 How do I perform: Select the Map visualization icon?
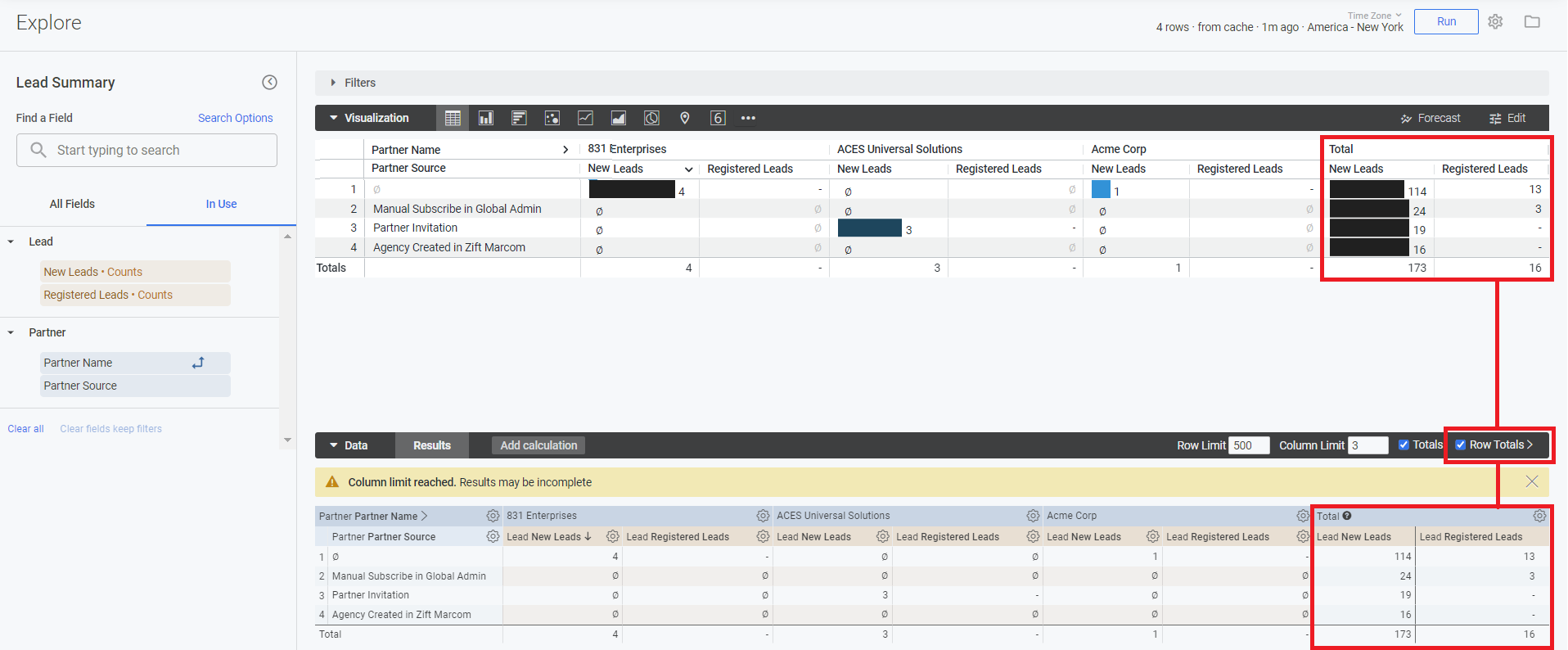pos(685,118)
